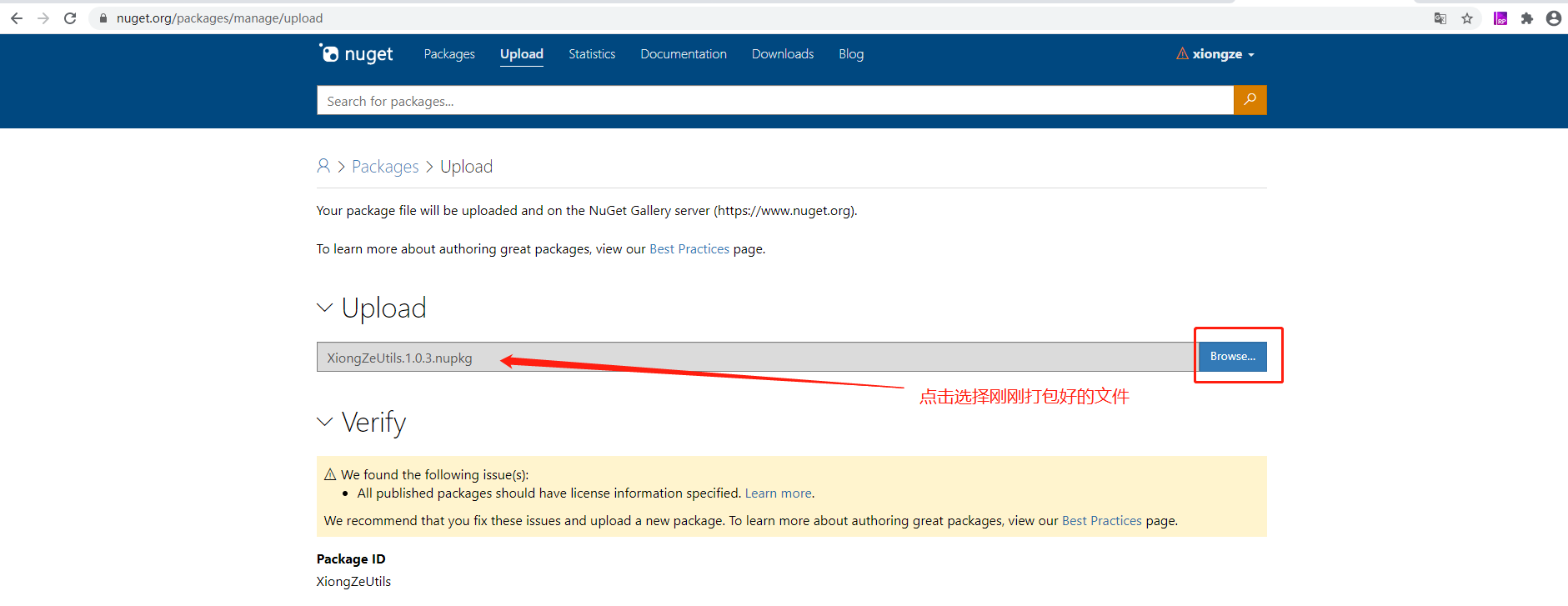Open the purple RP browser extension
This screenshot has height=606, width=1568.
1500,18
